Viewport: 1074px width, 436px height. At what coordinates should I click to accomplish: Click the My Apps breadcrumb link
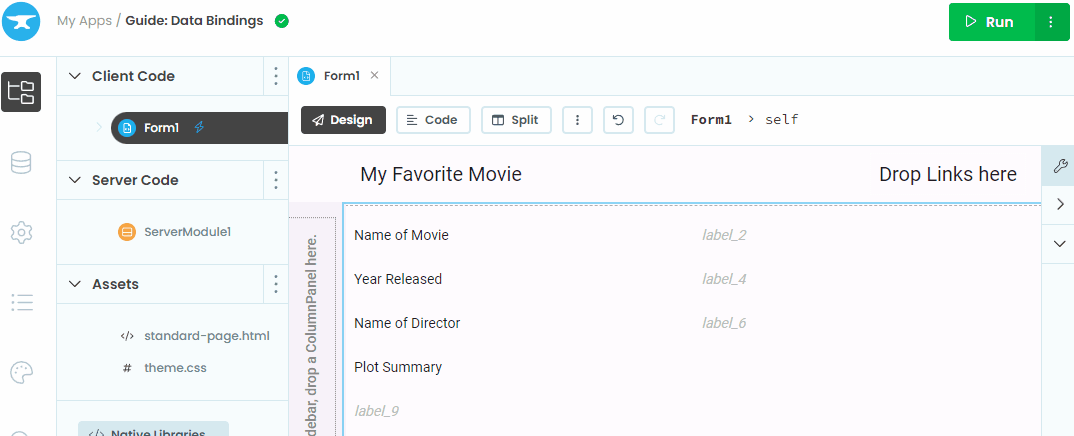click(x=84, y=20)
